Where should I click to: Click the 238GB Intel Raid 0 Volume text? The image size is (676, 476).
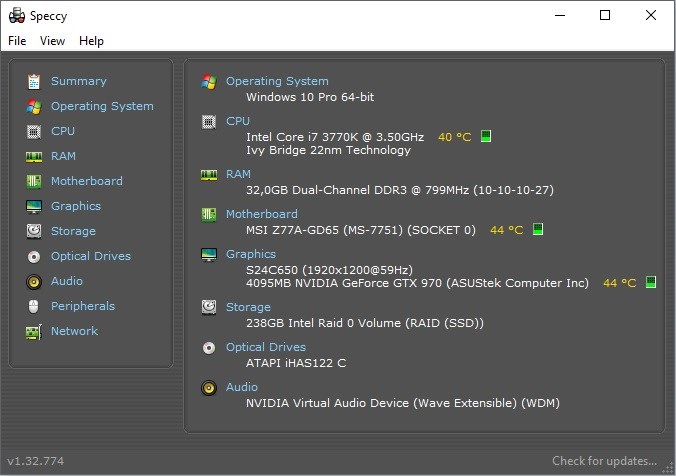[365, 323]
